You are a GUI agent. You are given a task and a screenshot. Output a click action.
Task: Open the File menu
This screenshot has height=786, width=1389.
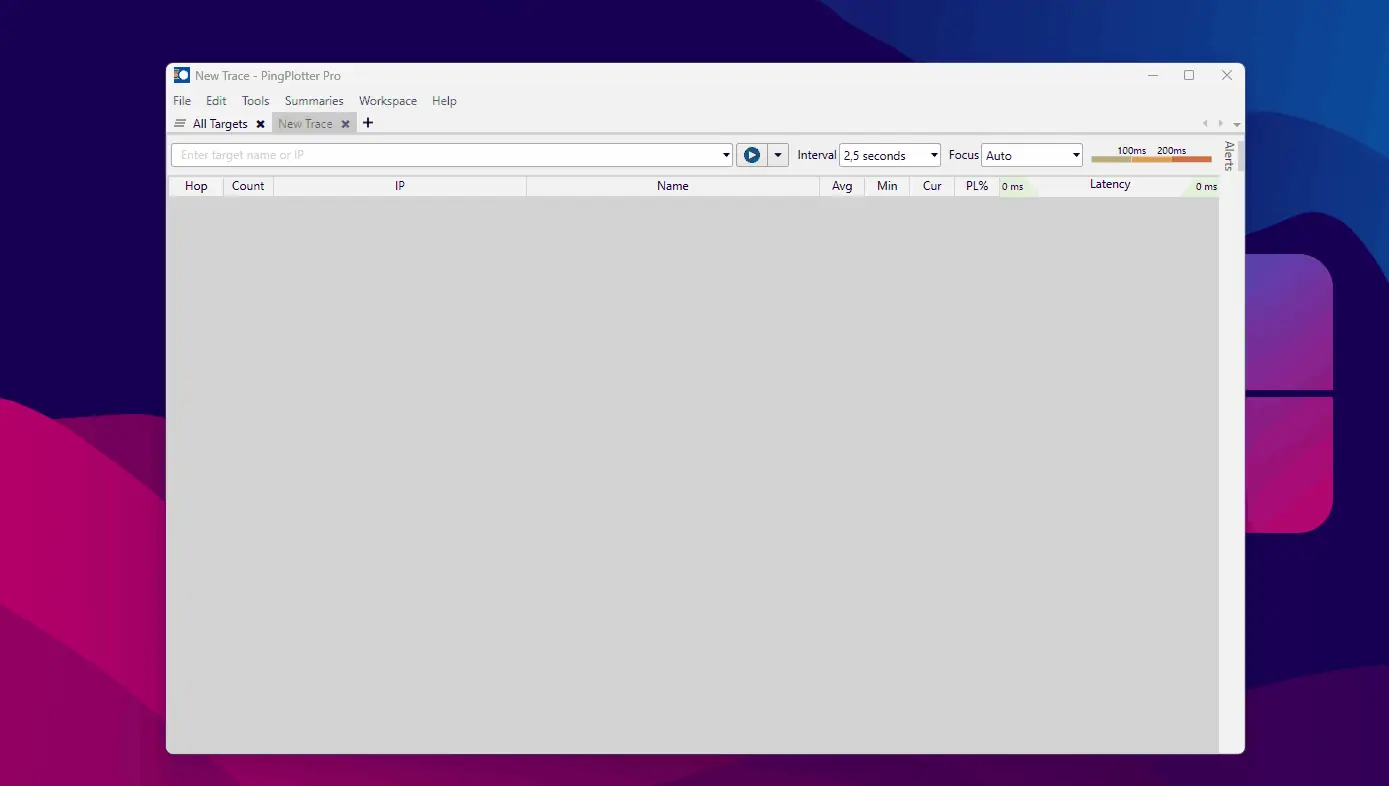pos(182,101)
